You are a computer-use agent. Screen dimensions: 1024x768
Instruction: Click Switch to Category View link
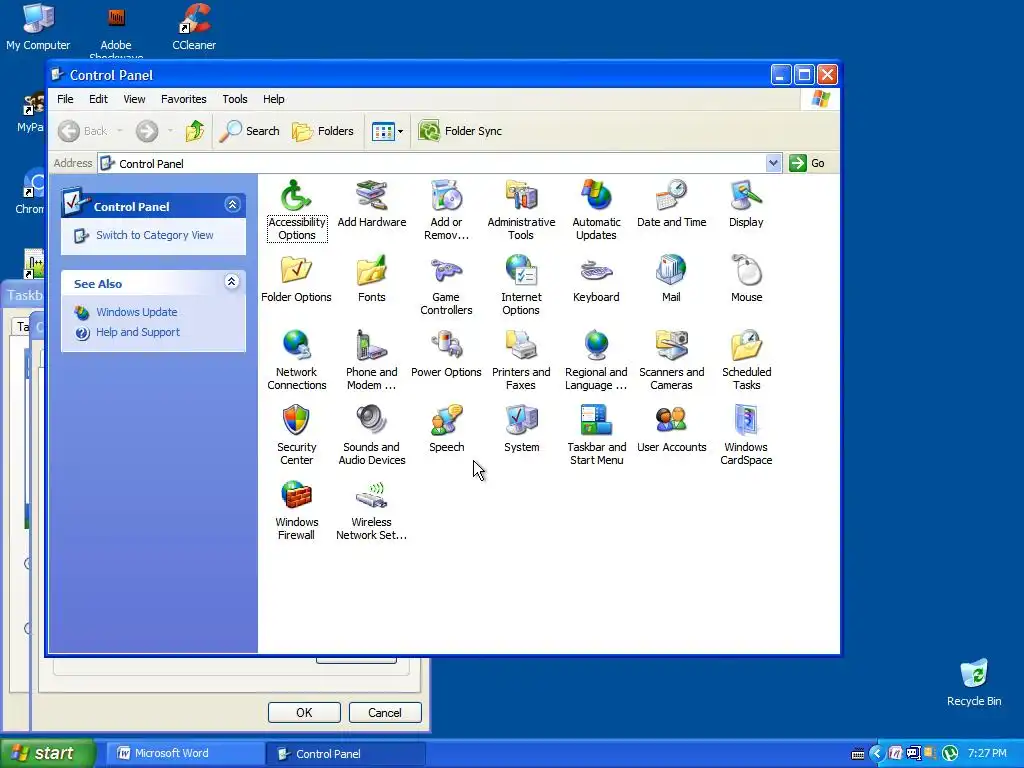(155, 235)
